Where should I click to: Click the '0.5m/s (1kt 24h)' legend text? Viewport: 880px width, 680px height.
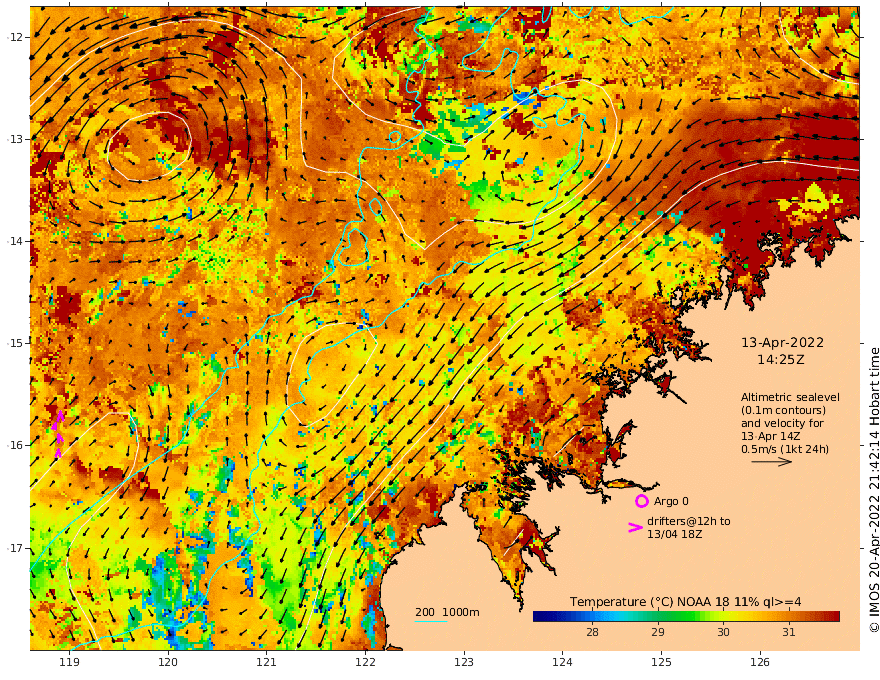[785, 449]
